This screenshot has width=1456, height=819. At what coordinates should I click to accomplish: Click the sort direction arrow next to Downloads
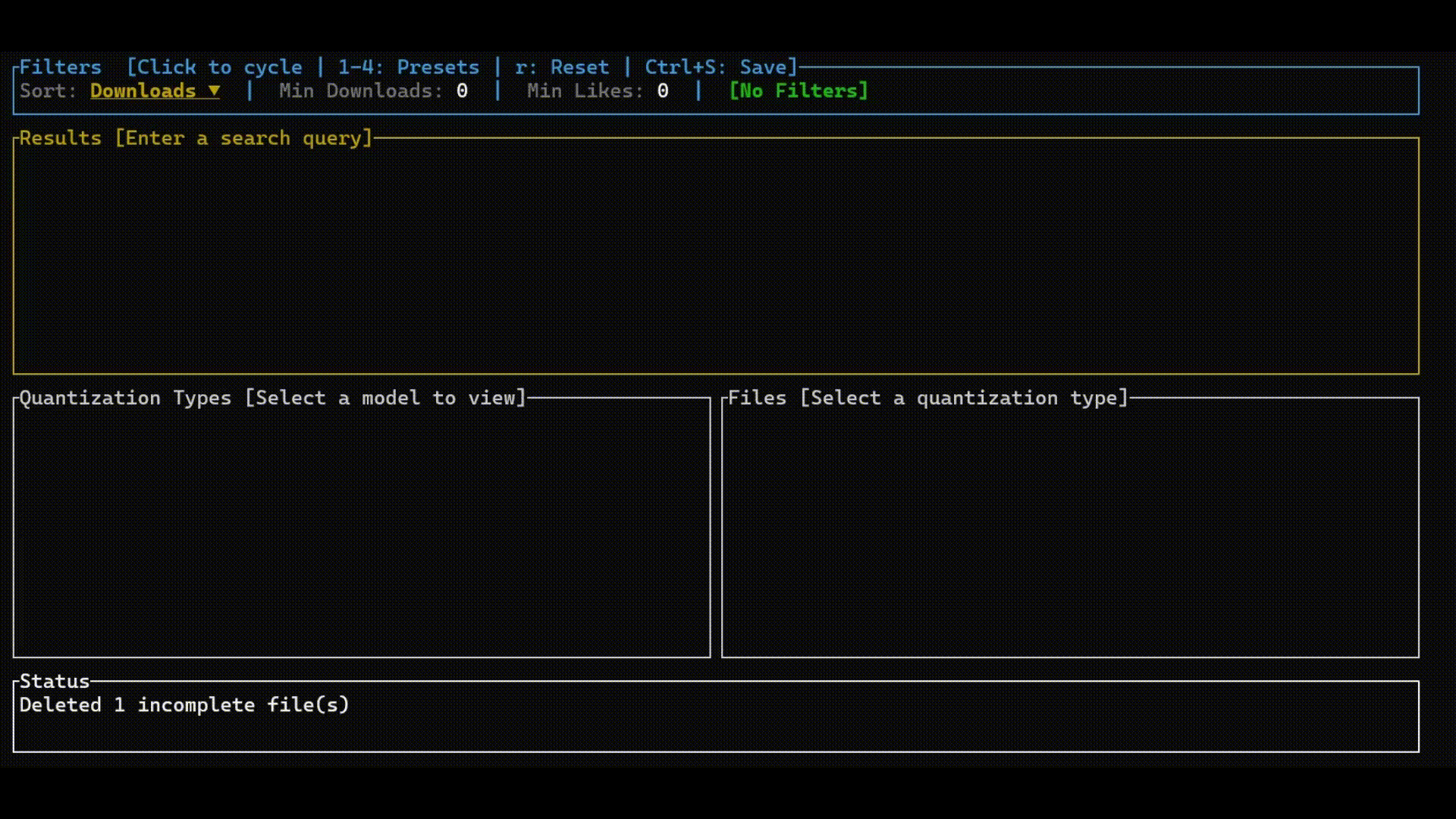[214, 91]
